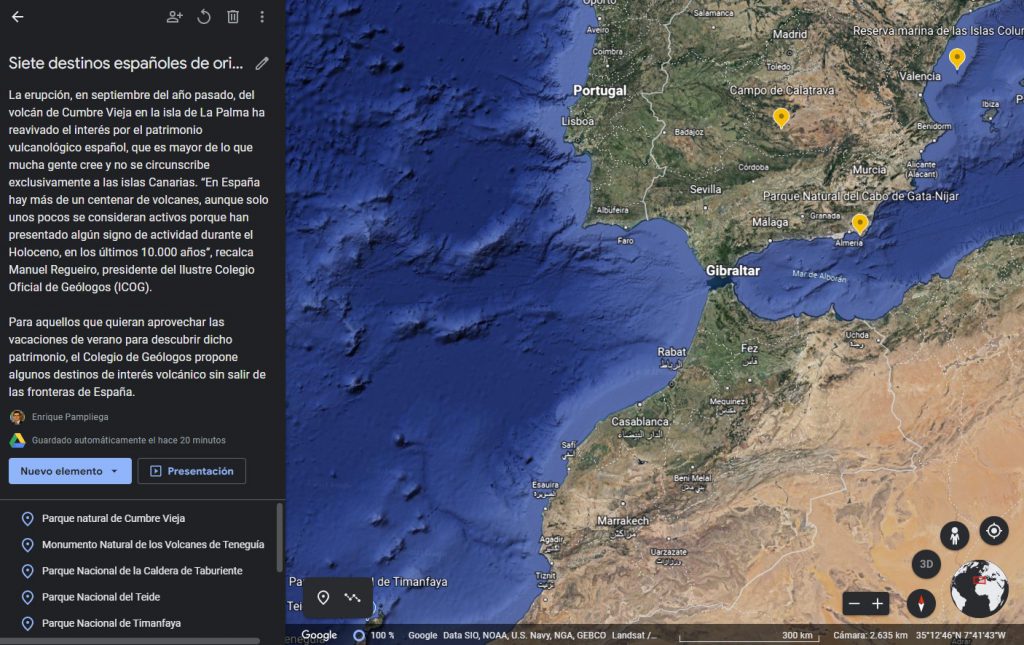The image size is (1024, 645).
Task: Zoom in with the plus button
Action: [x=878, y=604]
